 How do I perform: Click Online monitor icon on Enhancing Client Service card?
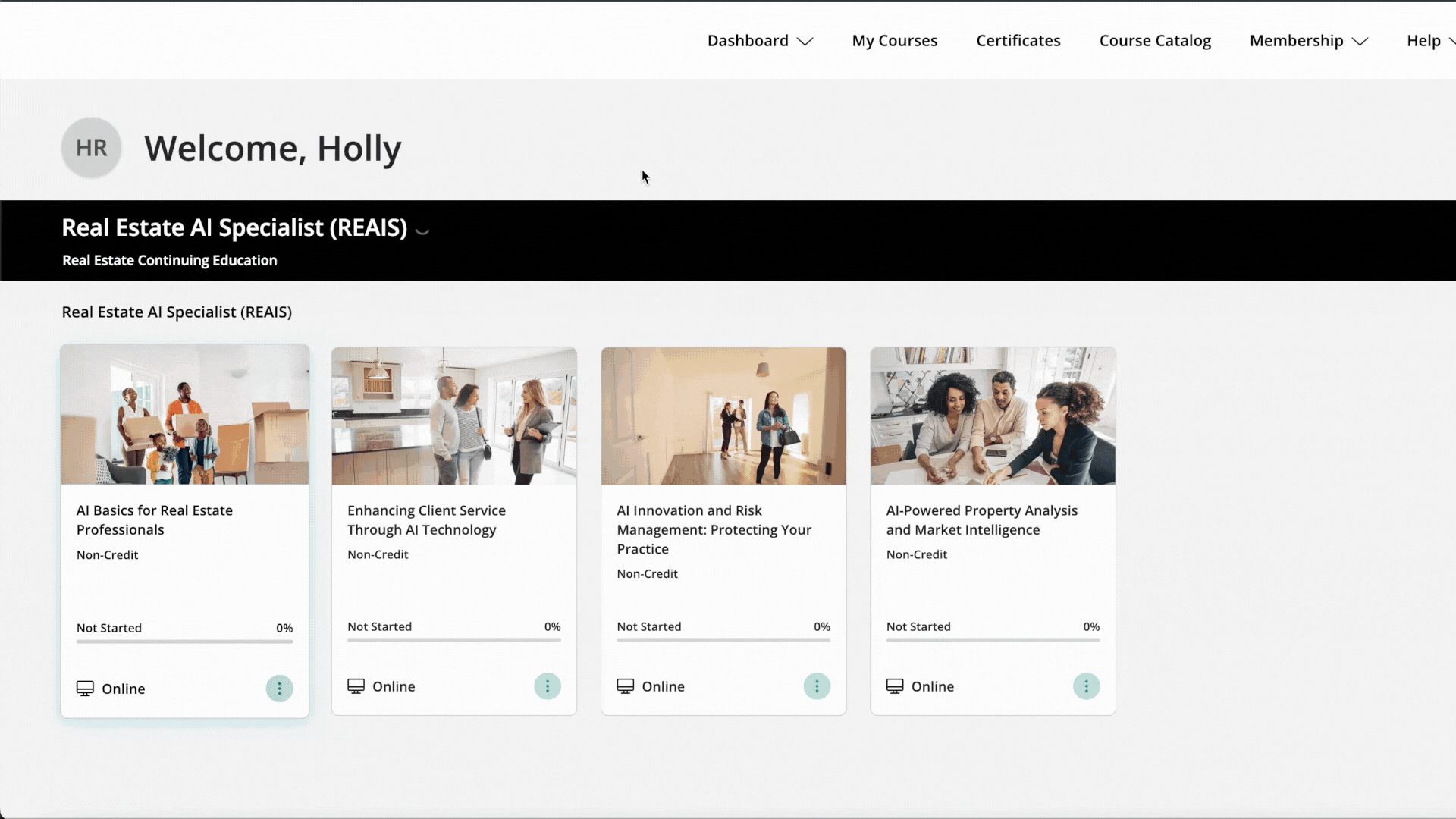coord(356,686)
